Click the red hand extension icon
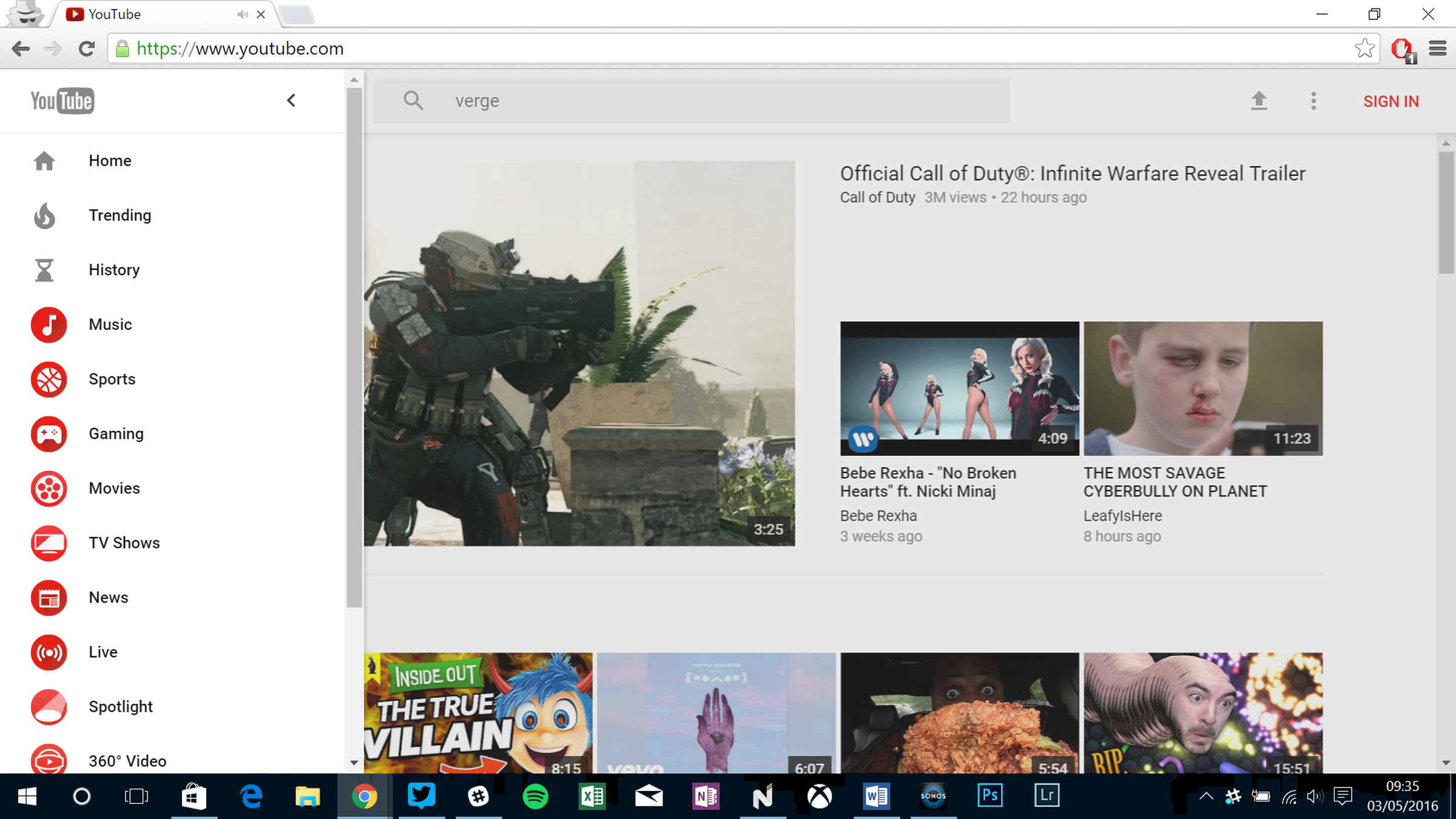The image size is (1456, 819). tap(1403, 49)
